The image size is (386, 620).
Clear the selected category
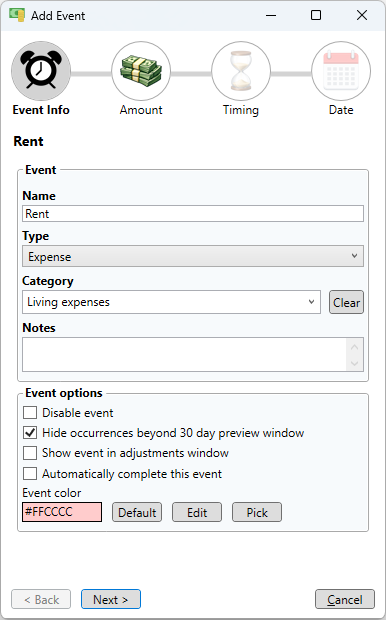[x=346, y=302]
